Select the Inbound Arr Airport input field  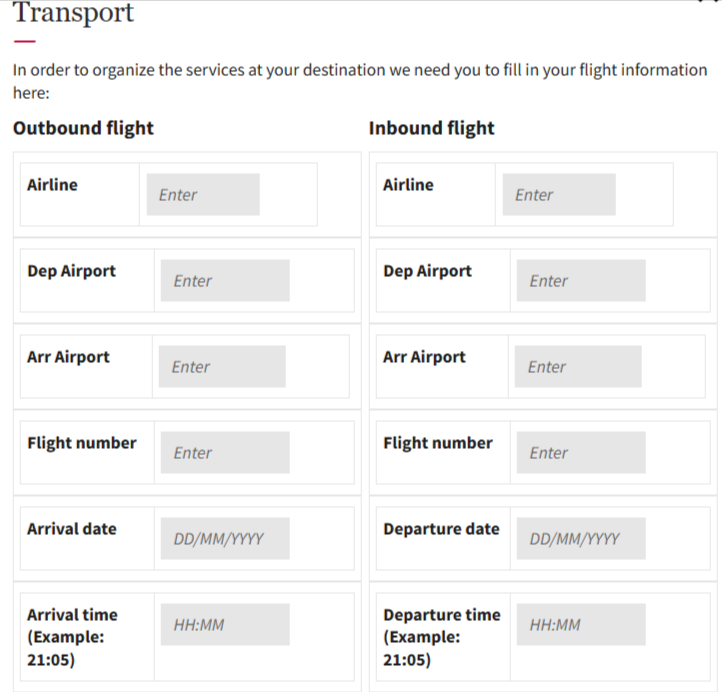click(x=577, y=367)
